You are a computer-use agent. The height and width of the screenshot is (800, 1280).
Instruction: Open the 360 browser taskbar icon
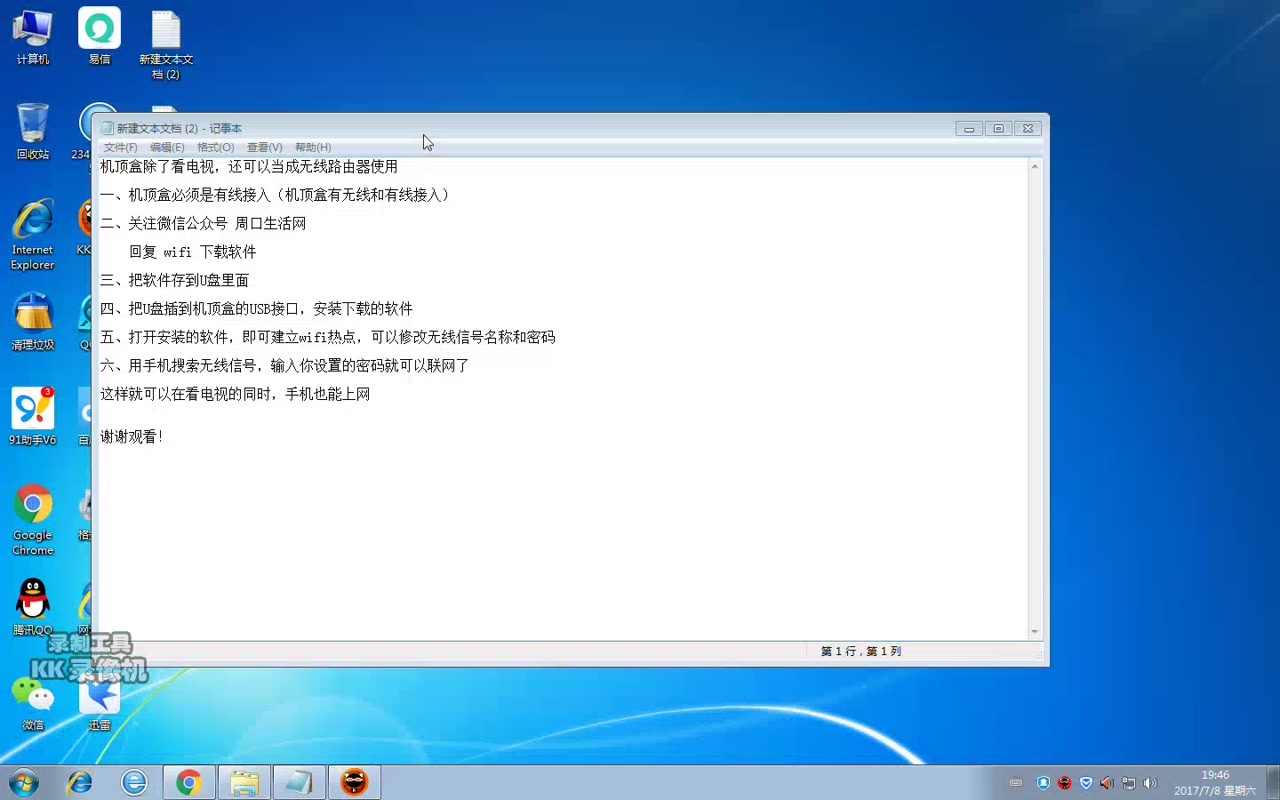(x=134, y=782)
